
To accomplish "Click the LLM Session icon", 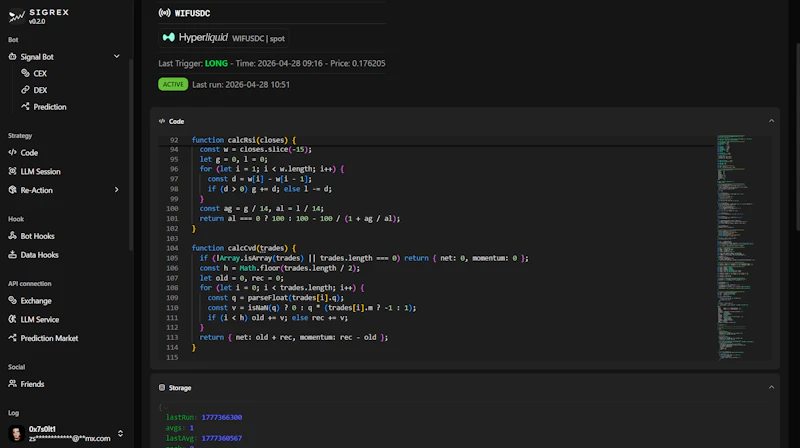I will click(x=12, y=171).
